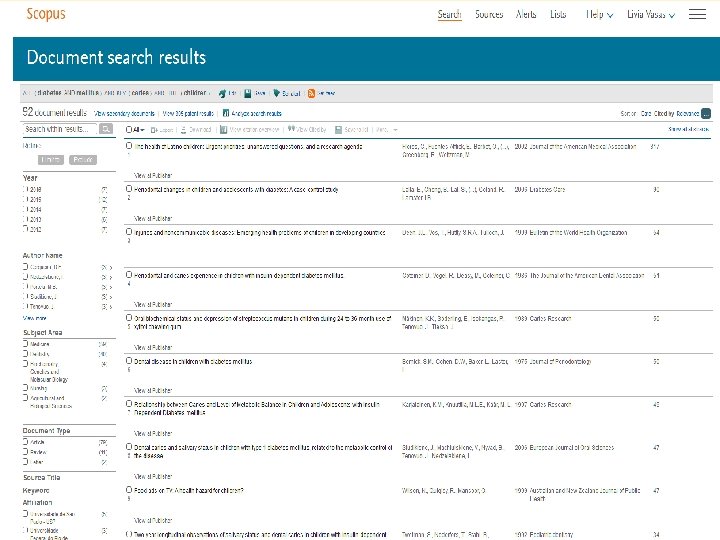Select the Dental disease in children result checkbox
The width and height of the screenshot is (720, 540).
(129, 361)
